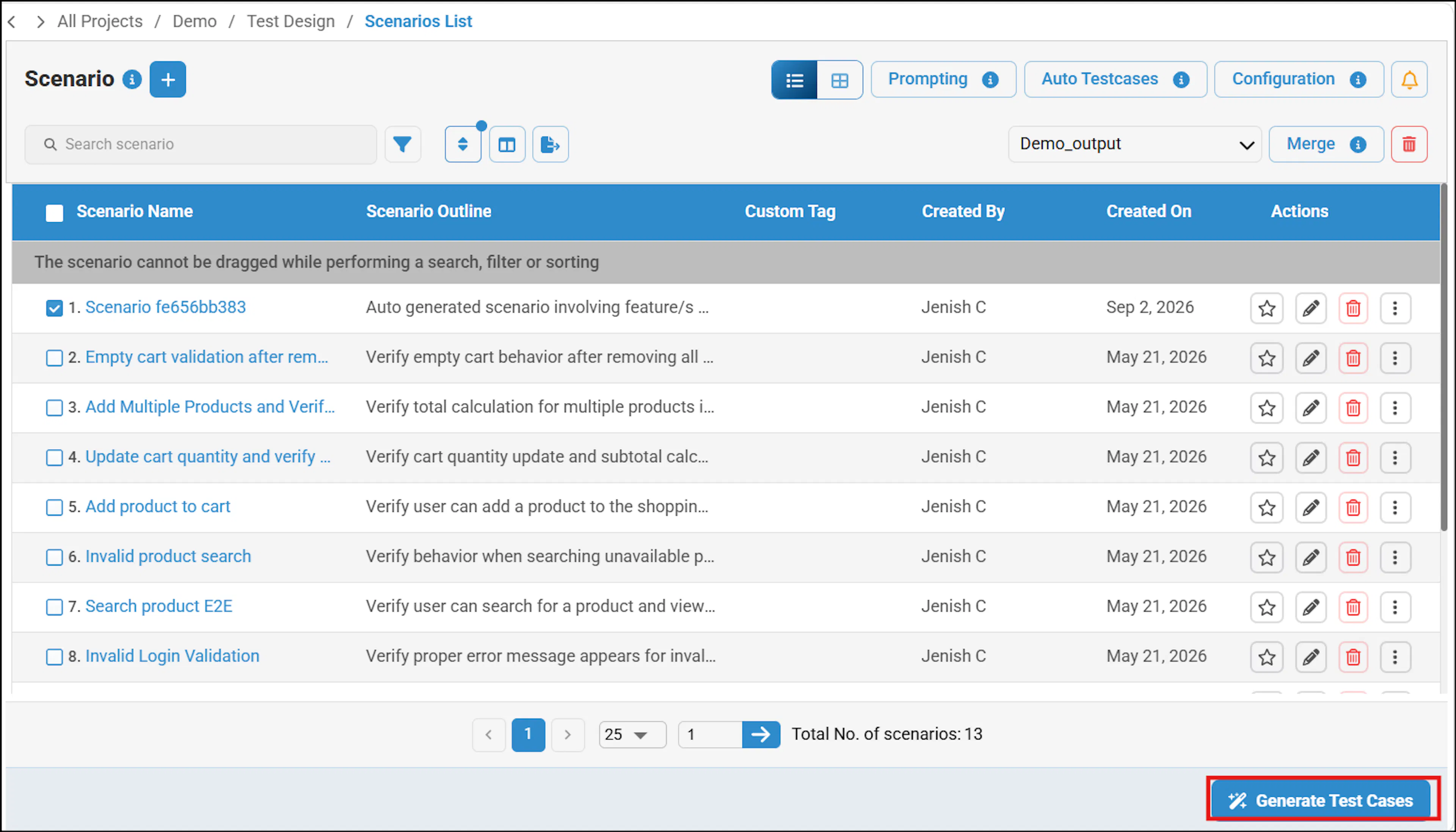1456x832 pixels.
Task: Open the Update cart quantity scenario link
Action: coord(208,457)
